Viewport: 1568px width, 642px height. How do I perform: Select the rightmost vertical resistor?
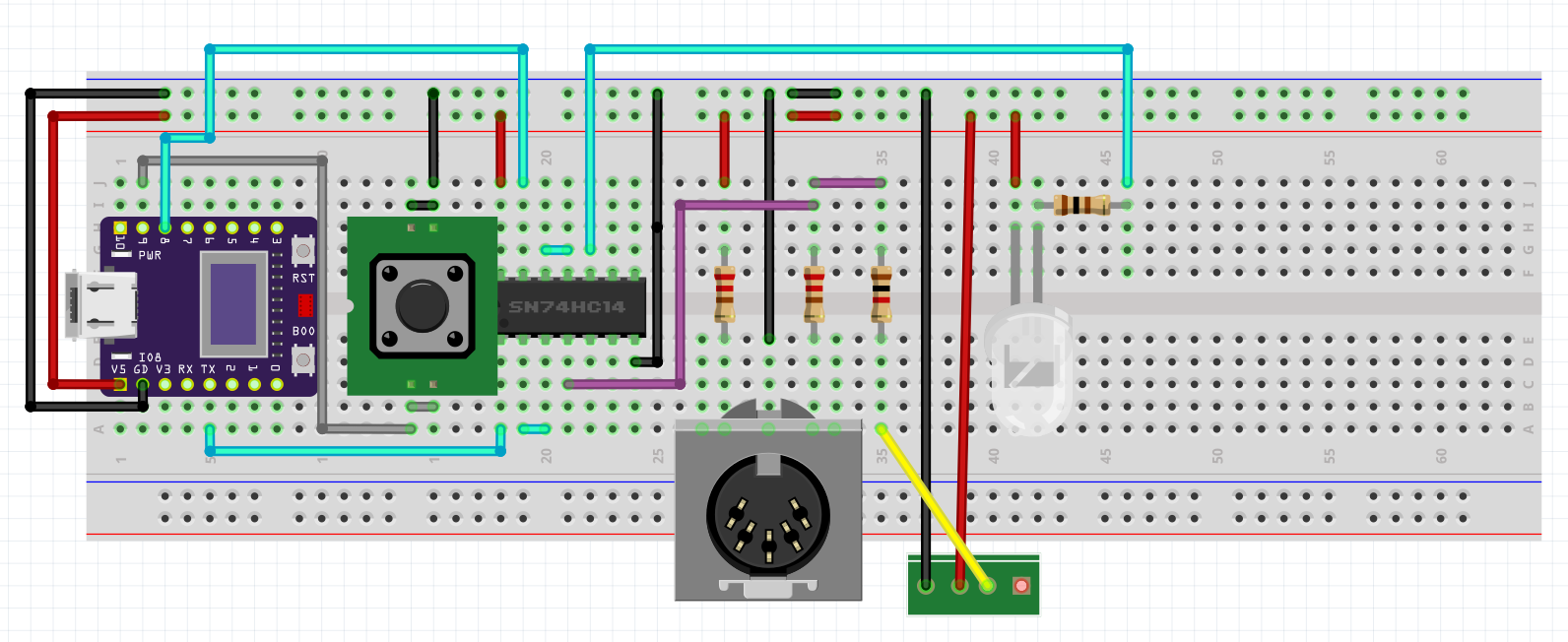882,293
